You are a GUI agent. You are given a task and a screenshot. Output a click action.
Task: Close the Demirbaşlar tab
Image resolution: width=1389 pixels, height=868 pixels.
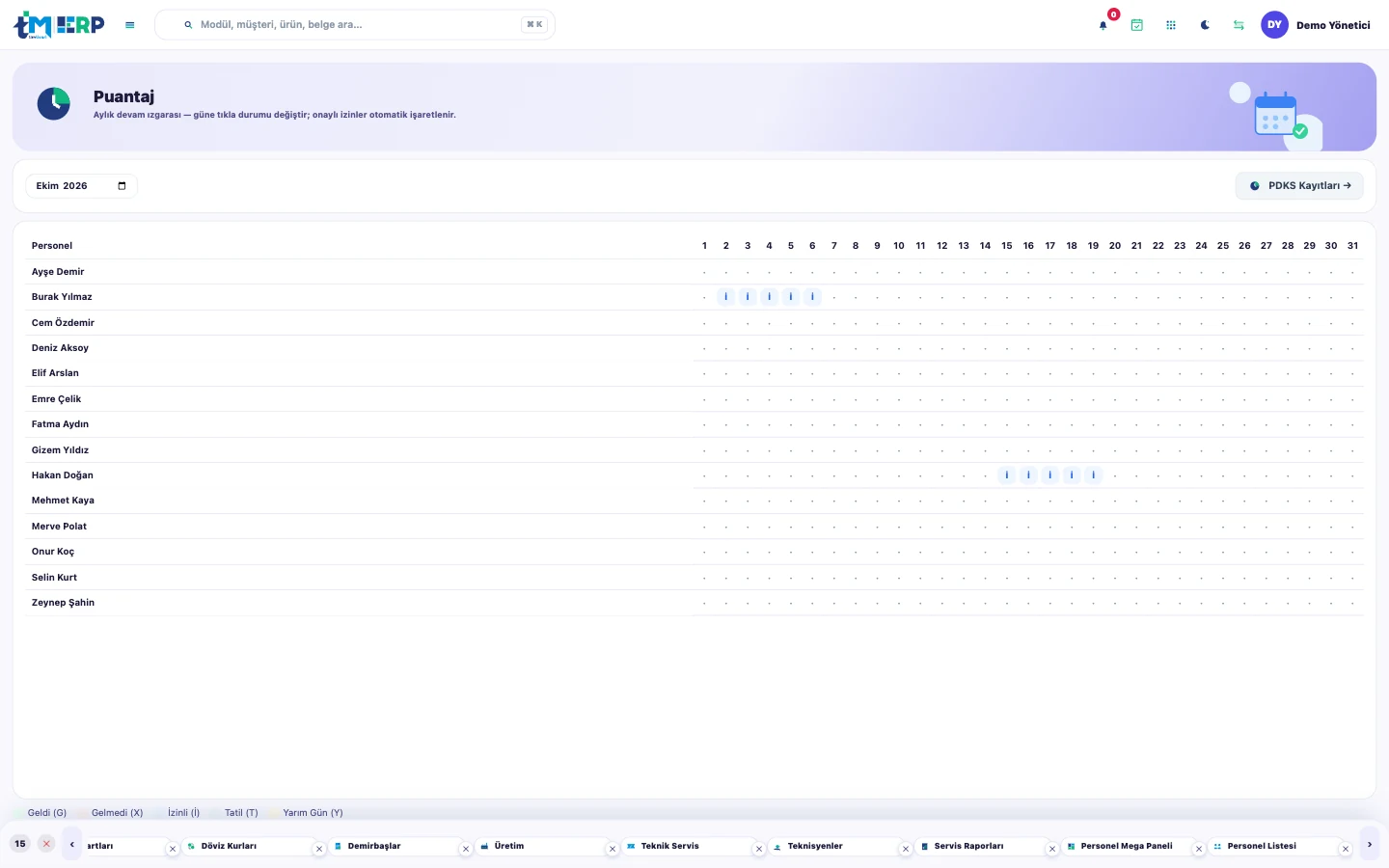(466, 850)
